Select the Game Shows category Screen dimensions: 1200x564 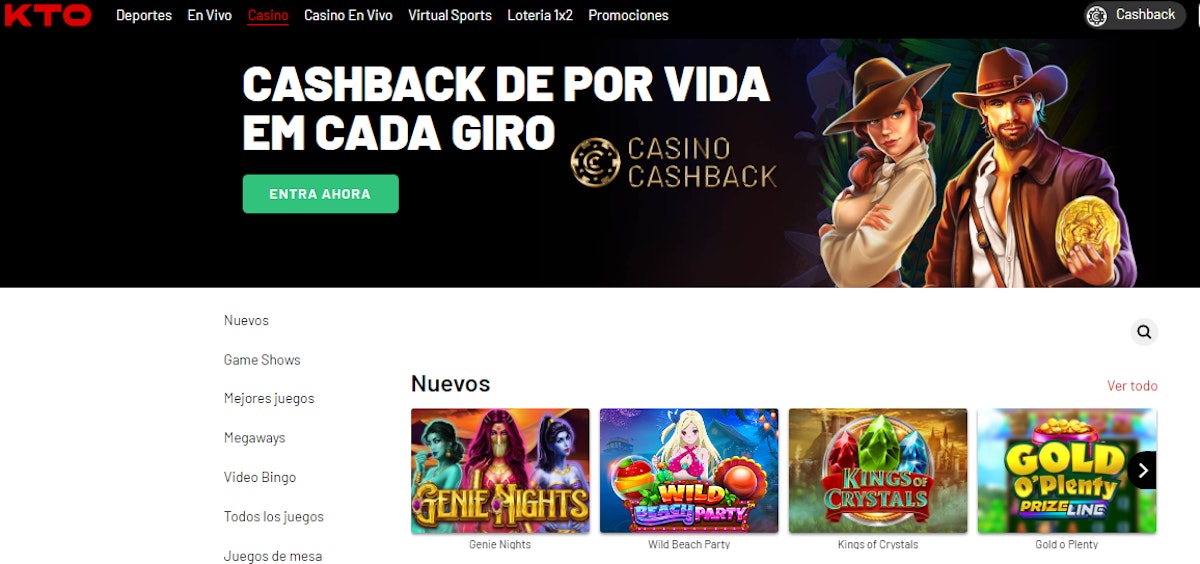(262, 360)
